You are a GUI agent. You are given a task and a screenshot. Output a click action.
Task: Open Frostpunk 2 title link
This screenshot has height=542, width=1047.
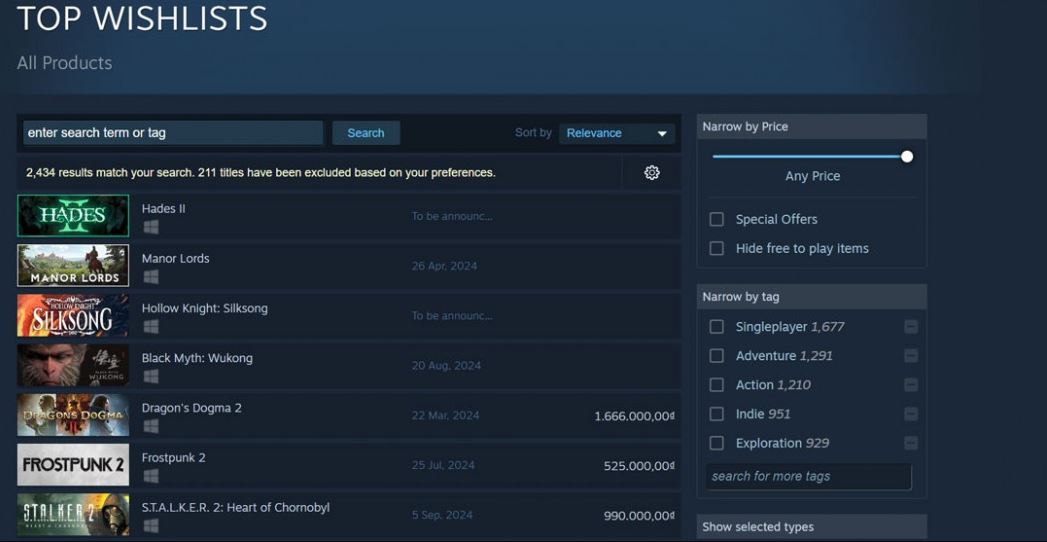click(x=174, y=458)
